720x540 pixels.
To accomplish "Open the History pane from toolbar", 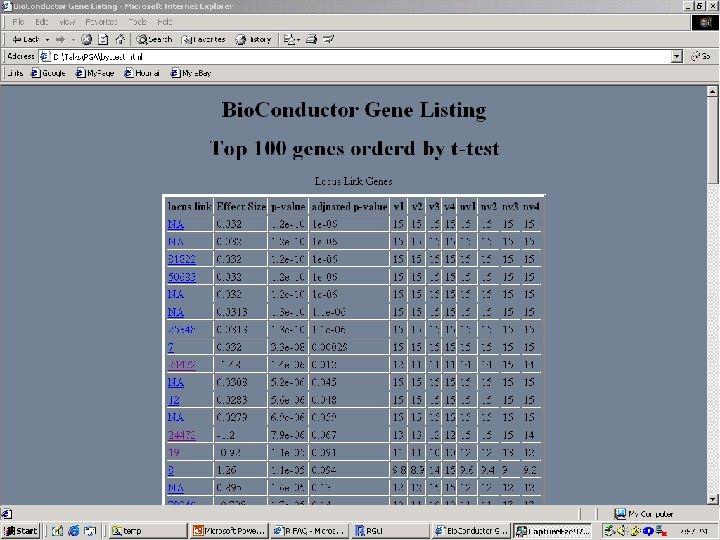I will 253,39.
